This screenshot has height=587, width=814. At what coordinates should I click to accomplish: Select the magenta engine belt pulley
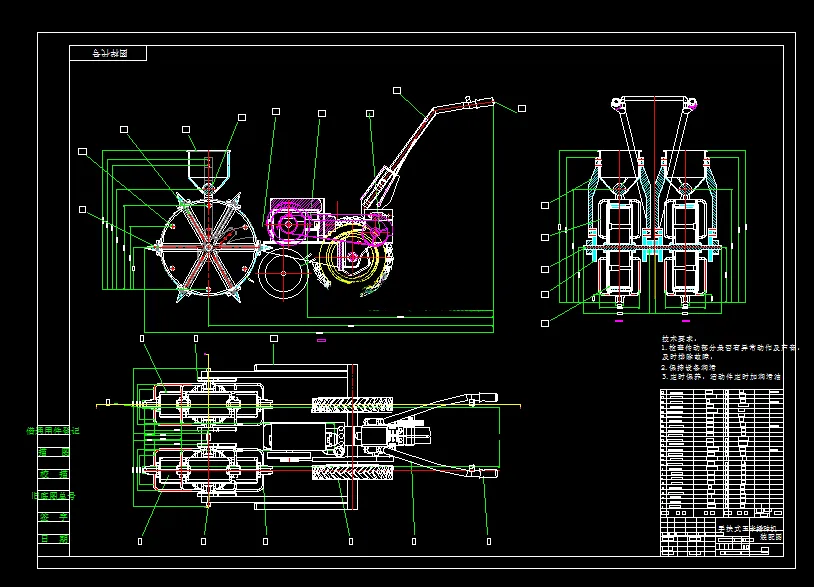tap(289, 225)
